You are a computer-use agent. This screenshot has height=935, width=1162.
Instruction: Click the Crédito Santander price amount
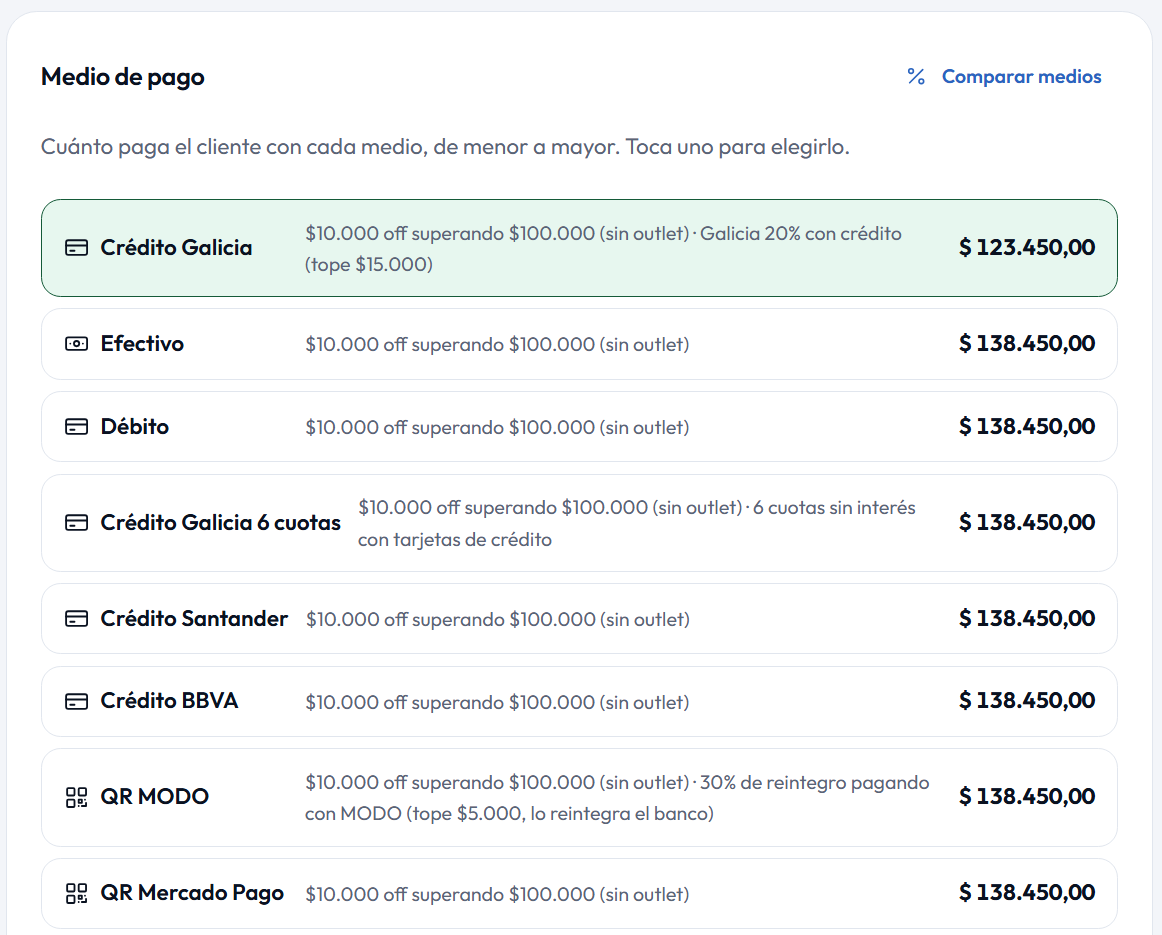coord(1027,619)
